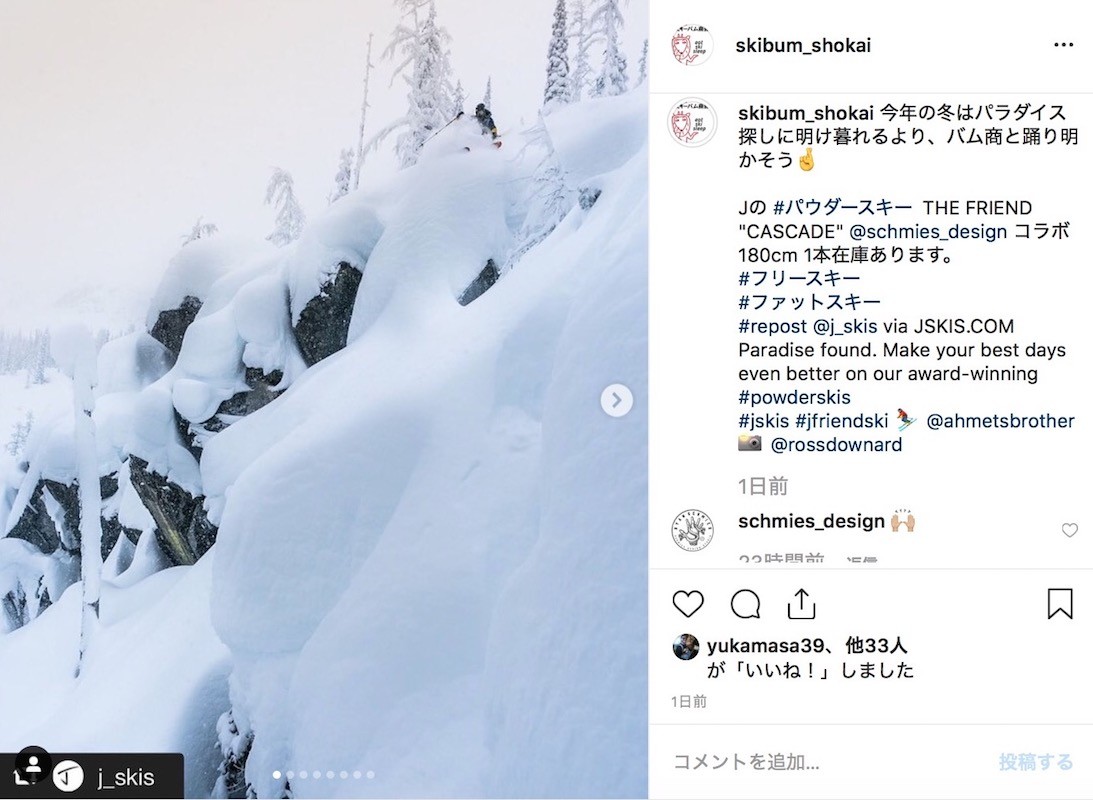Open schmies_design commenter avatar

pos(692,530)
